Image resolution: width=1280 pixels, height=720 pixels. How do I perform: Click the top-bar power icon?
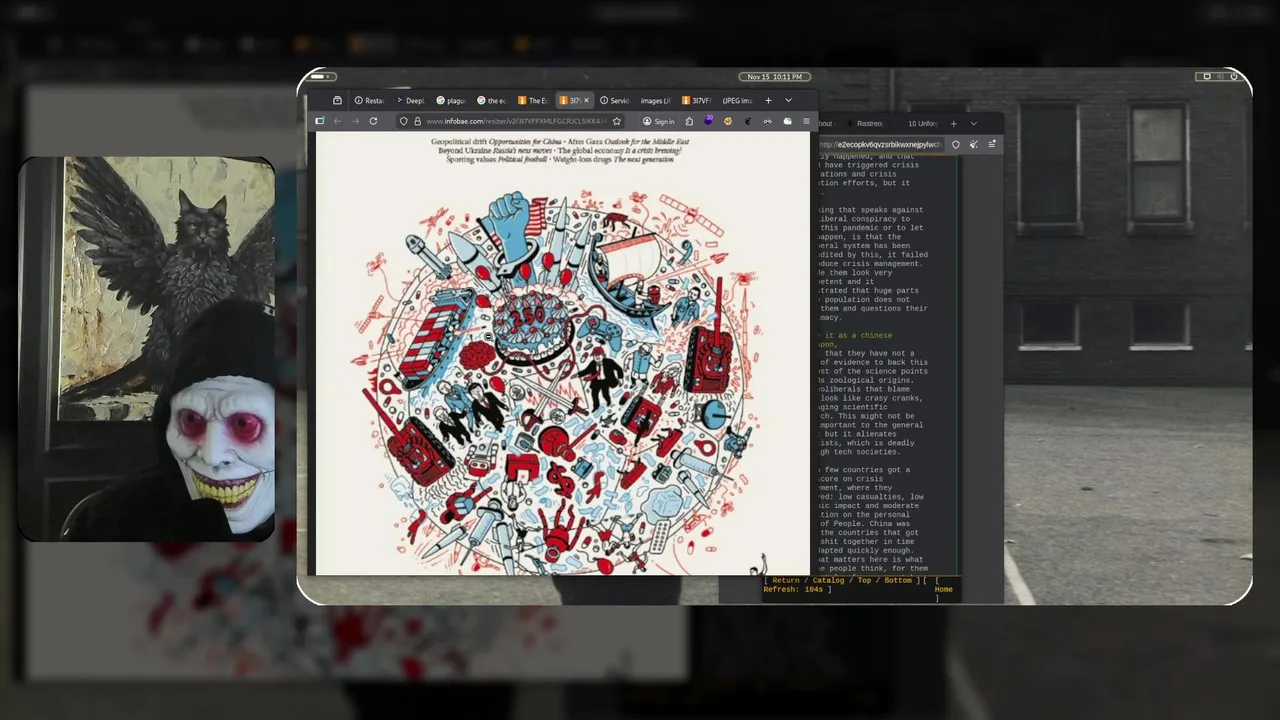pos(1234,76)
